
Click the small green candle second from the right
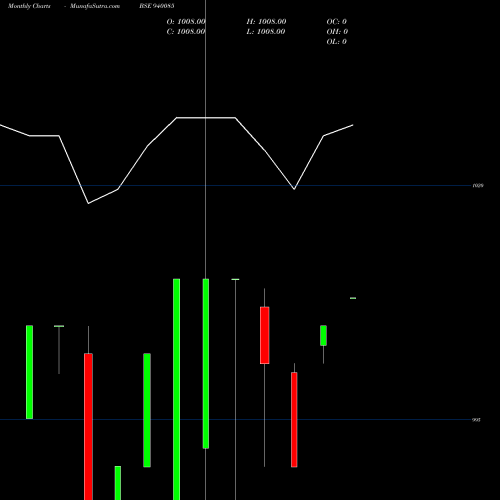[x=323, y=335]
